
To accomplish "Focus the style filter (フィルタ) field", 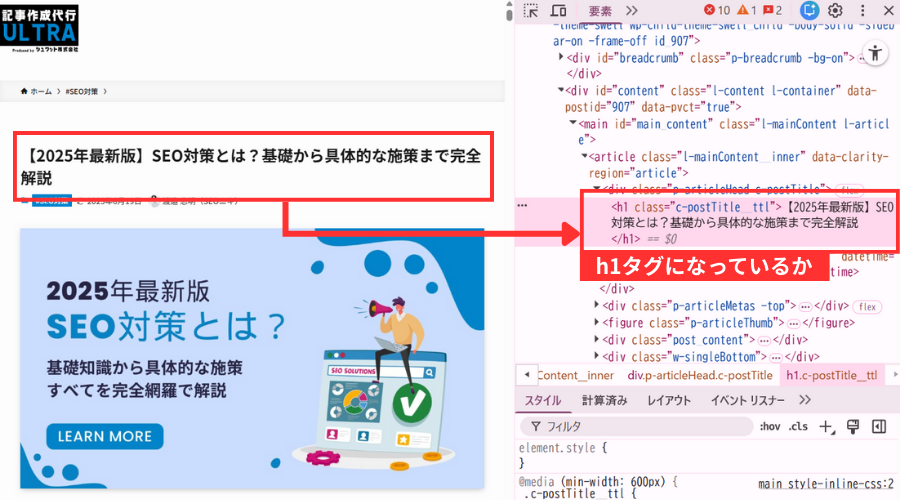I will point(636,427).
